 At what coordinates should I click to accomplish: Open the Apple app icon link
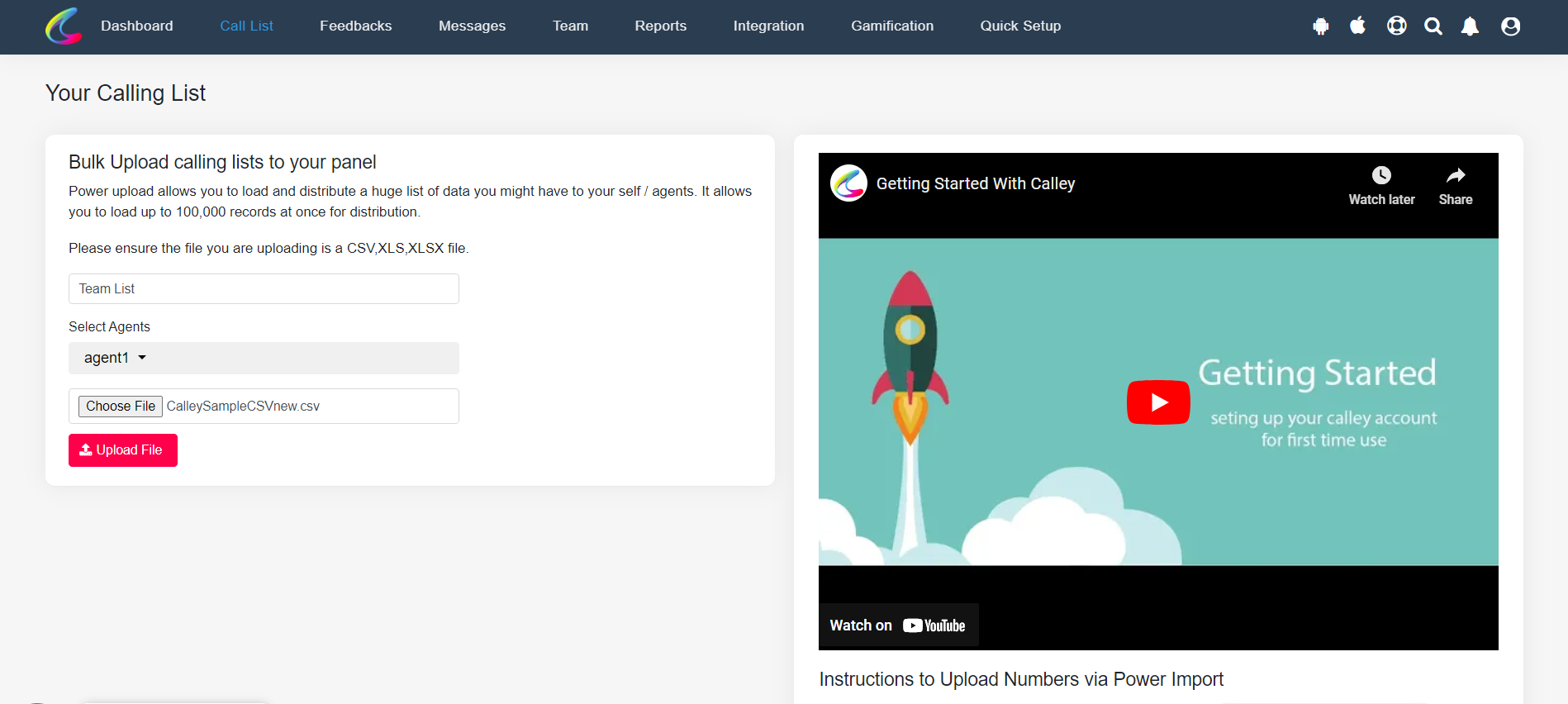point(1357,26)
